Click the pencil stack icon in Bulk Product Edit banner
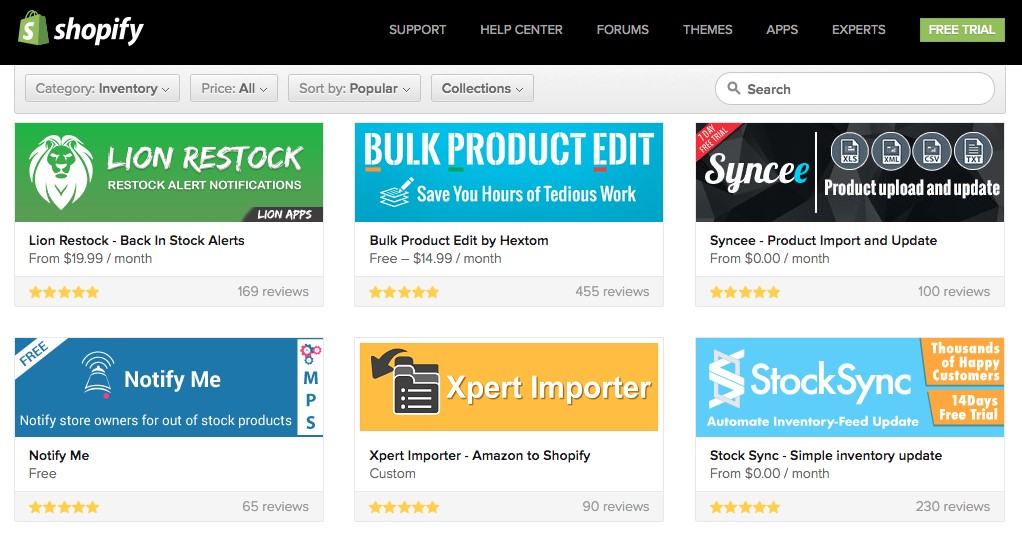1022x542 pixels. pos(396,192)
